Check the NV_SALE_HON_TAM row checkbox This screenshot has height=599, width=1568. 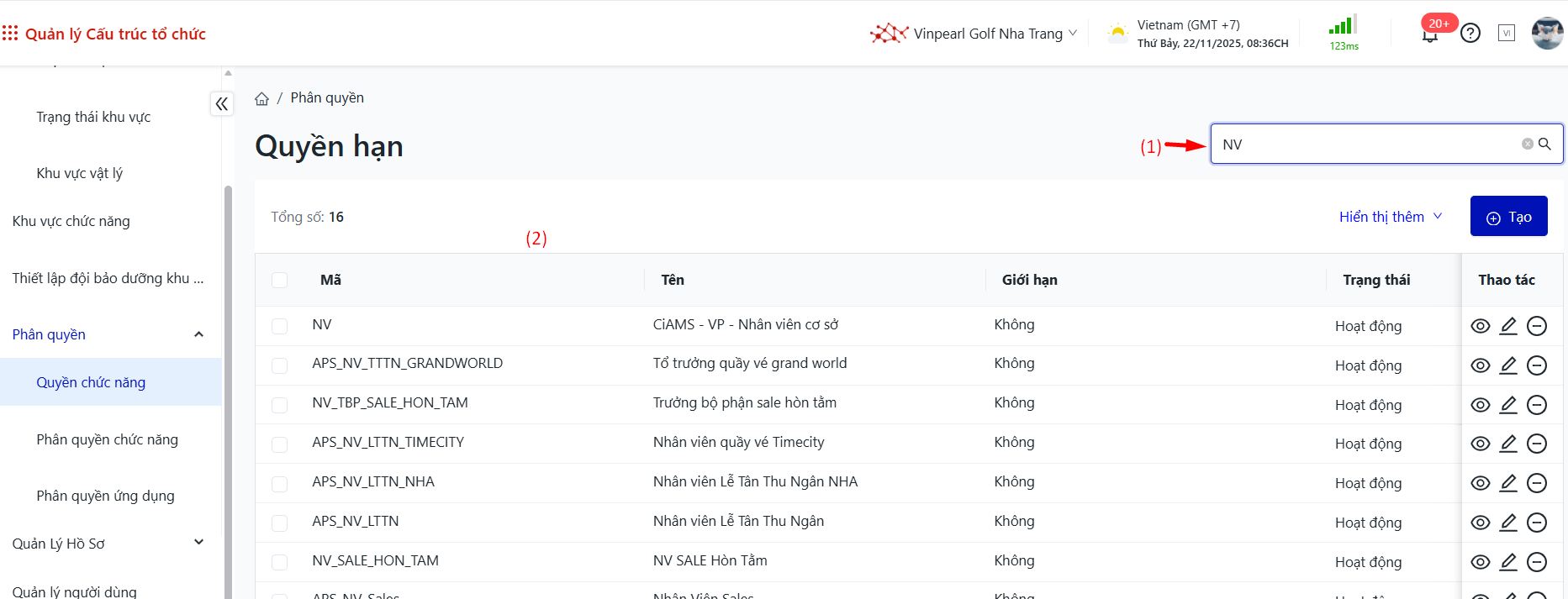[280, 562]
